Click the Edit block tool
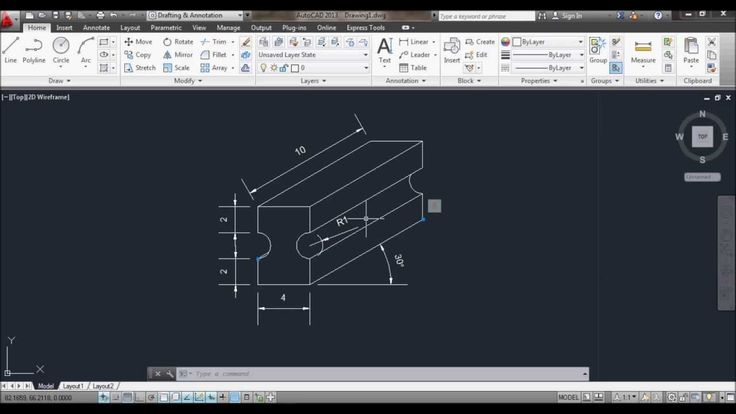The width and height of the screenshot is (736, 414). tap(476, 55)
